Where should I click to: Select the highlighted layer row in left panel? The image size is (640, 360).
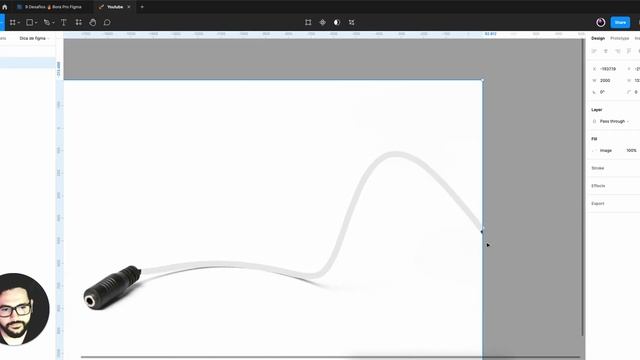(x=28, y=63)
